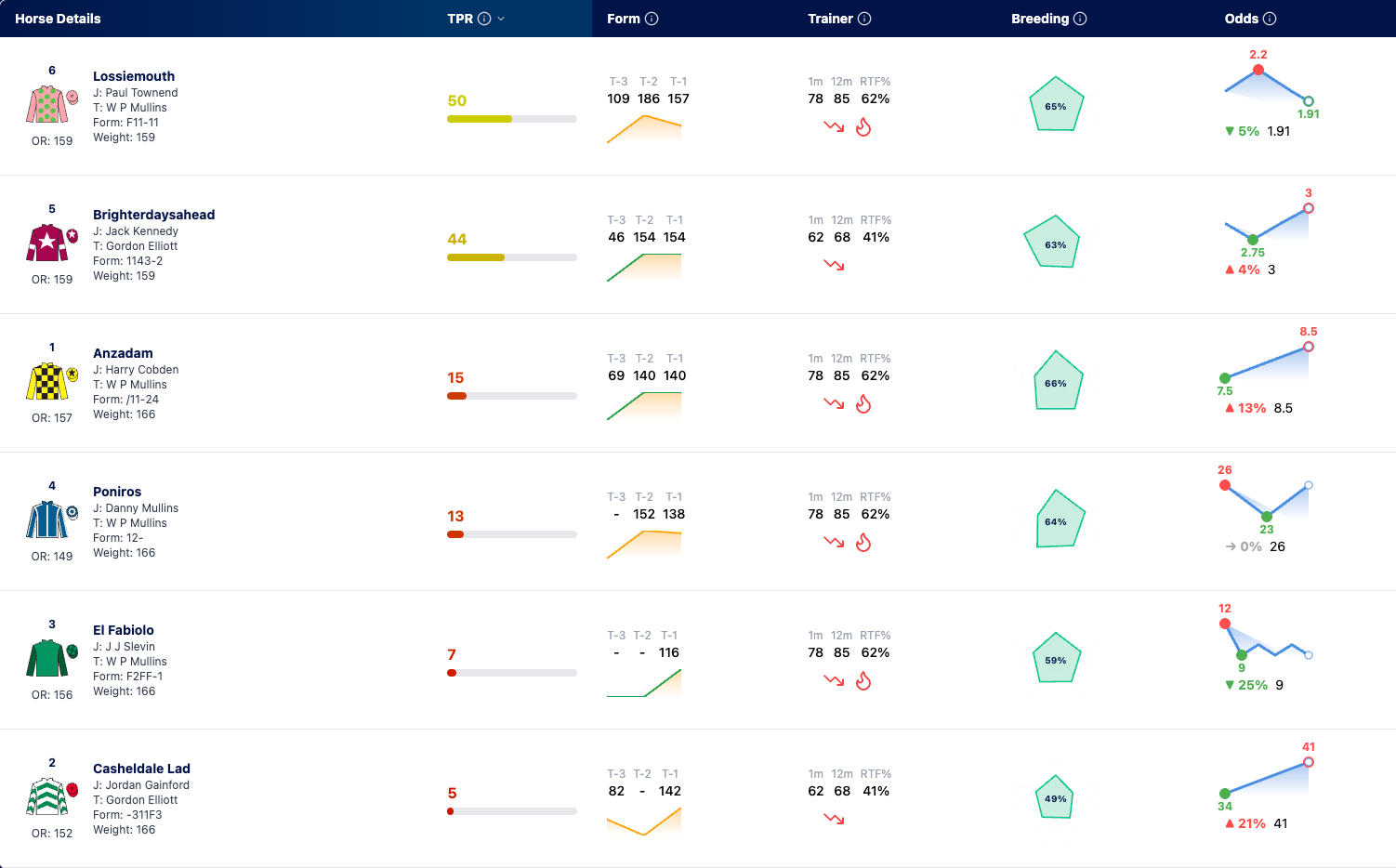Click the Odds column info icon
This screenshot has height=868, width=1396.
click(x=1270, y=19)
